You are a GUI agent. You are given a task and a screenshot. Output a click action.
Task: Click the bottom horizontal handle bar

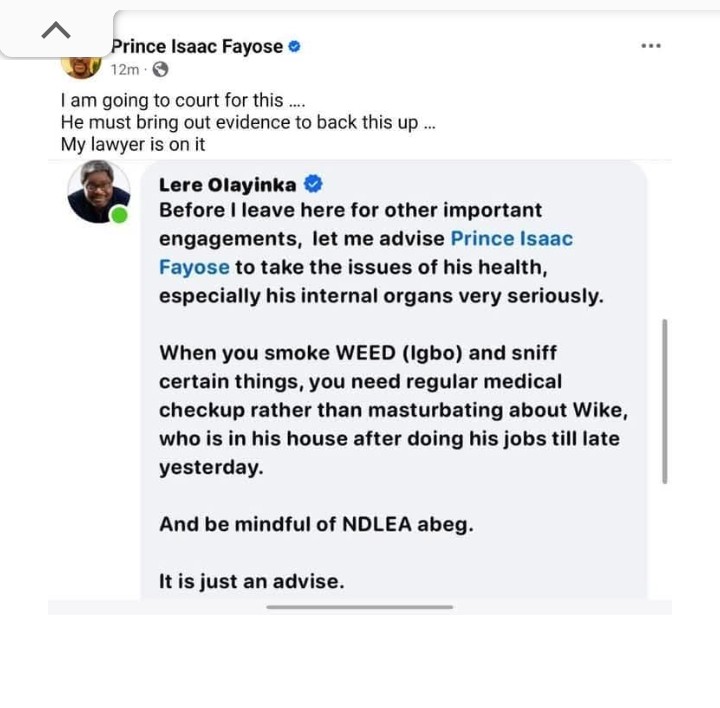(x=360, y=606)
